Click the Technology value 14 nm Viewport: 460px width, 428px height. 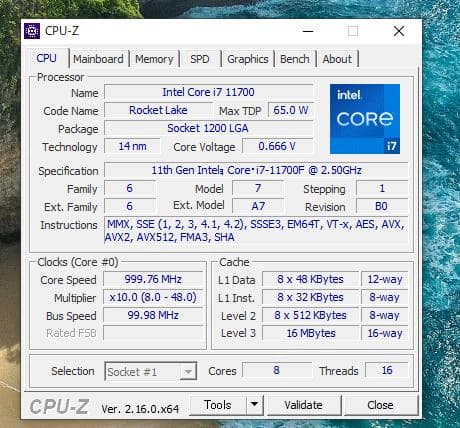click(x=132, y=146)
